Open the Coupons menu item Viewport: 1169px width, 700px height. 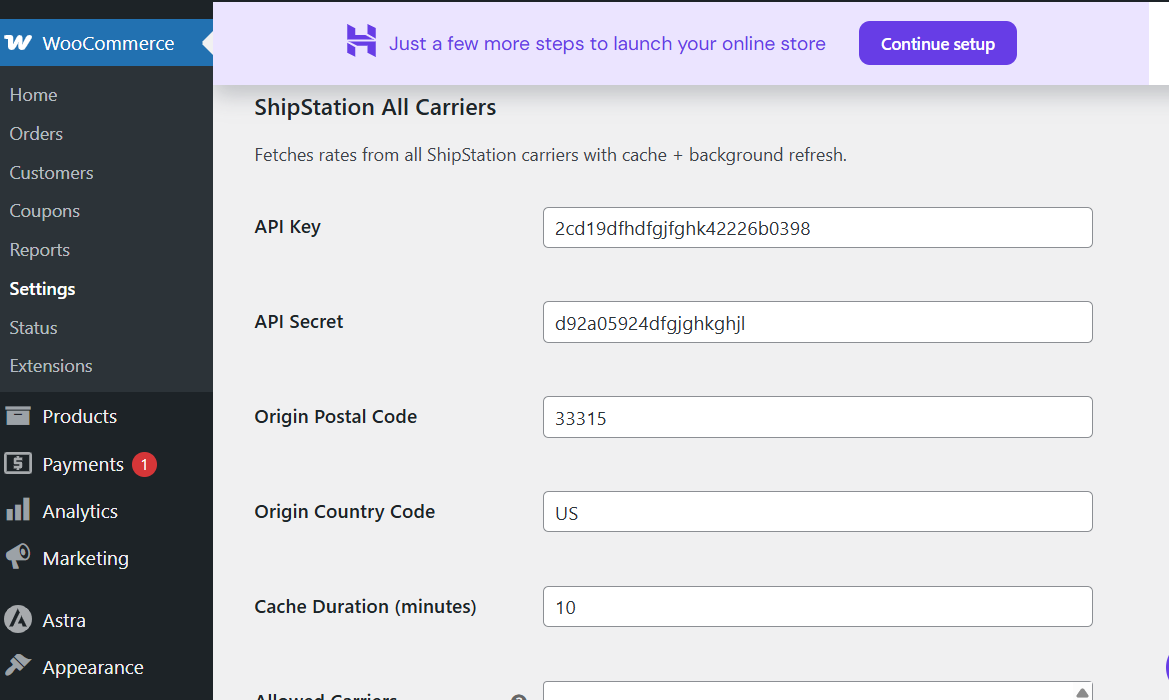[x=44, y=211]
